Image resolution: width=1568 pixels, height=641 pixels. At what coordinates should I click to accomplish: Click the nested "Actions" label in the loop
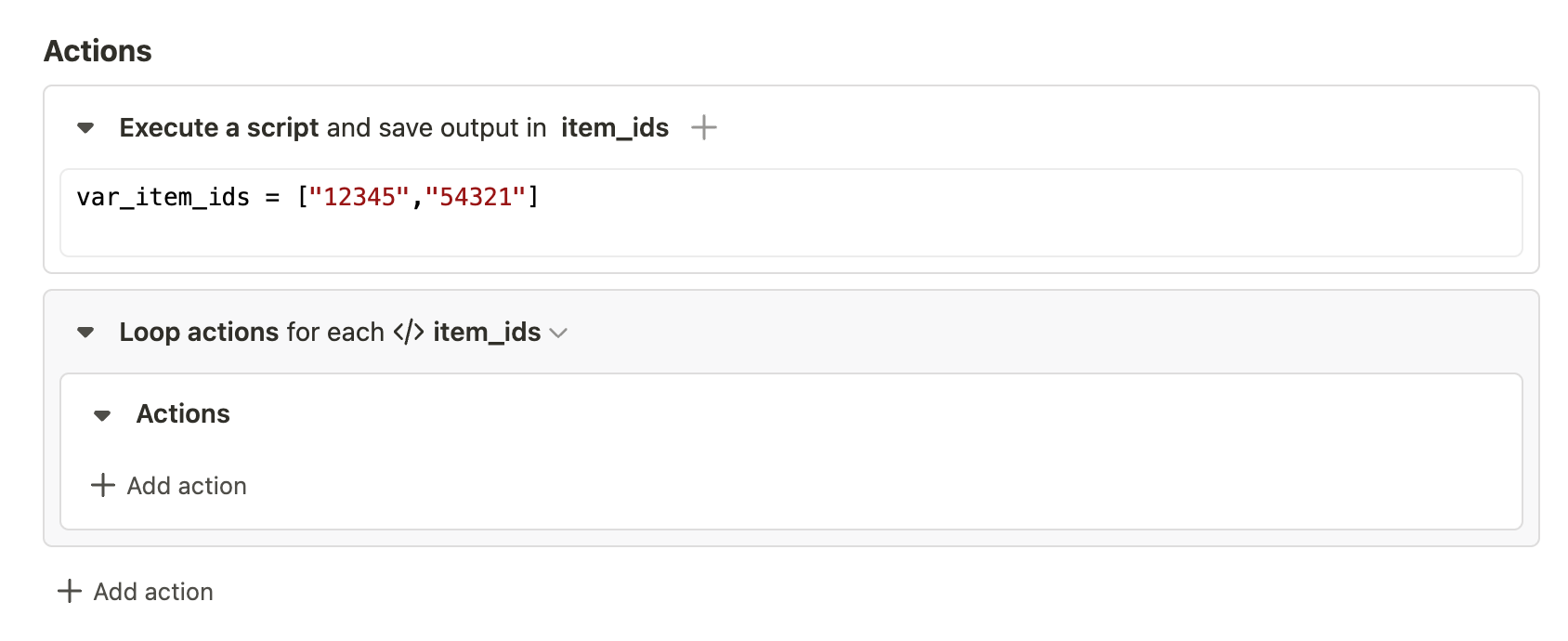[x=183, y=413]
